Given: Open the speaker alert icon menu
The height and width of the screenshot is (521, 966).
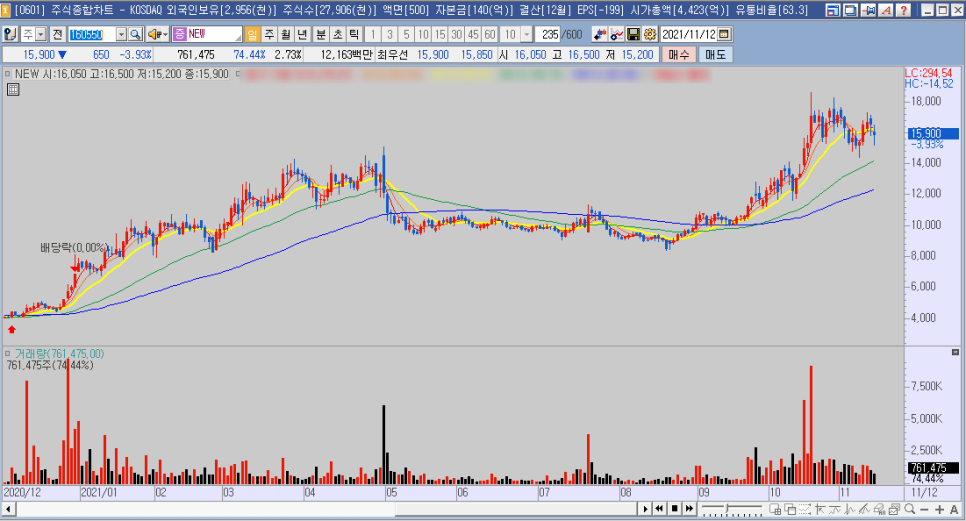Looking at the screenshot, I should click(x=158, y=34).
